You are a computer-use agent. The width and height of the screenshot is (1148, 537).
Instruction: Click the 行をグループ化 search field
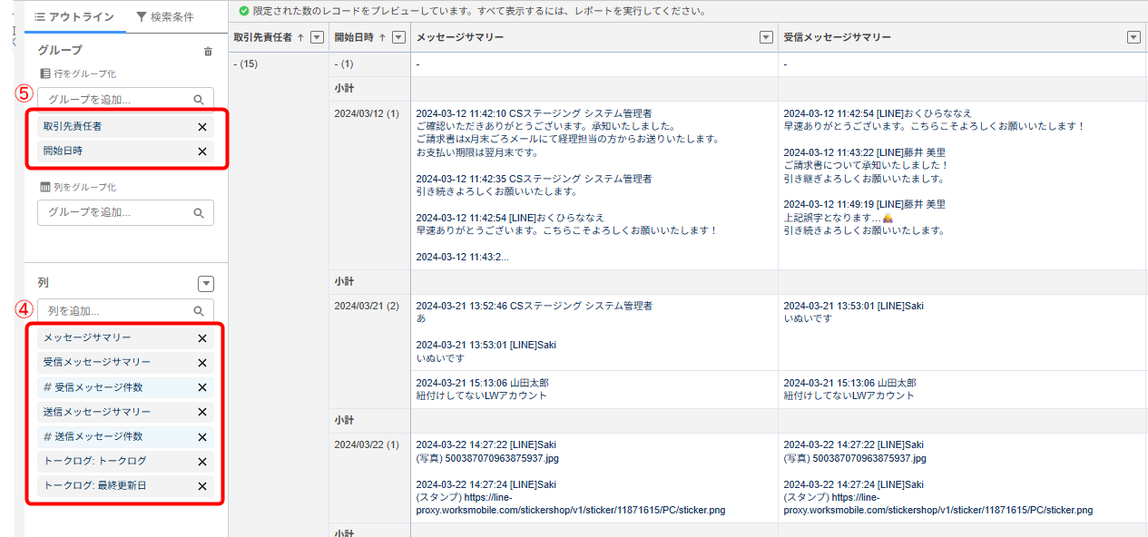click(x=125, y=100)
